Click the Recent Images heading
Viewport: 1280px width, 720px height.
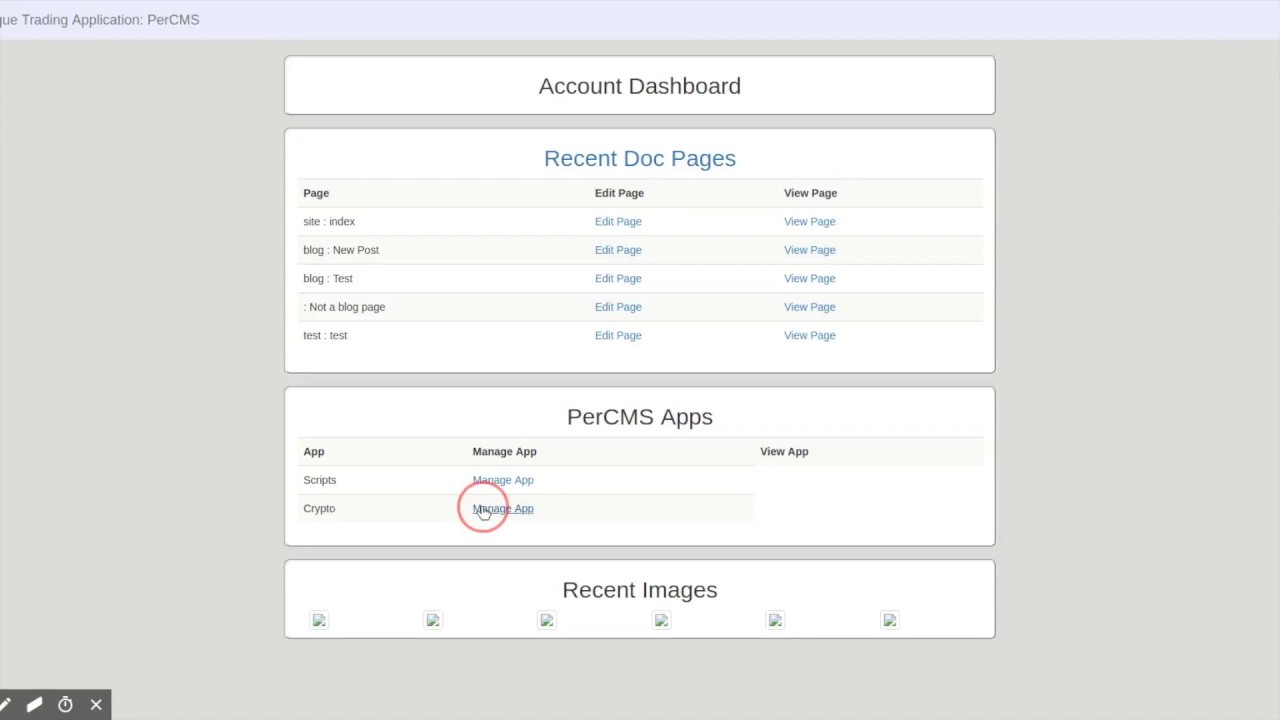point(640,590)
